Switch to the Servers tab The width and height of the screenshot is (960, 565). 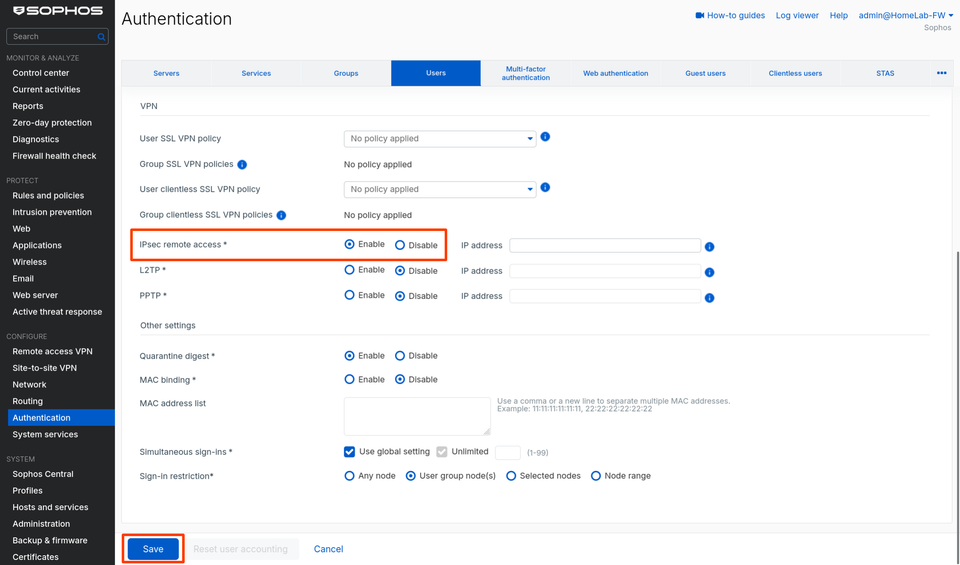(167, 73)
